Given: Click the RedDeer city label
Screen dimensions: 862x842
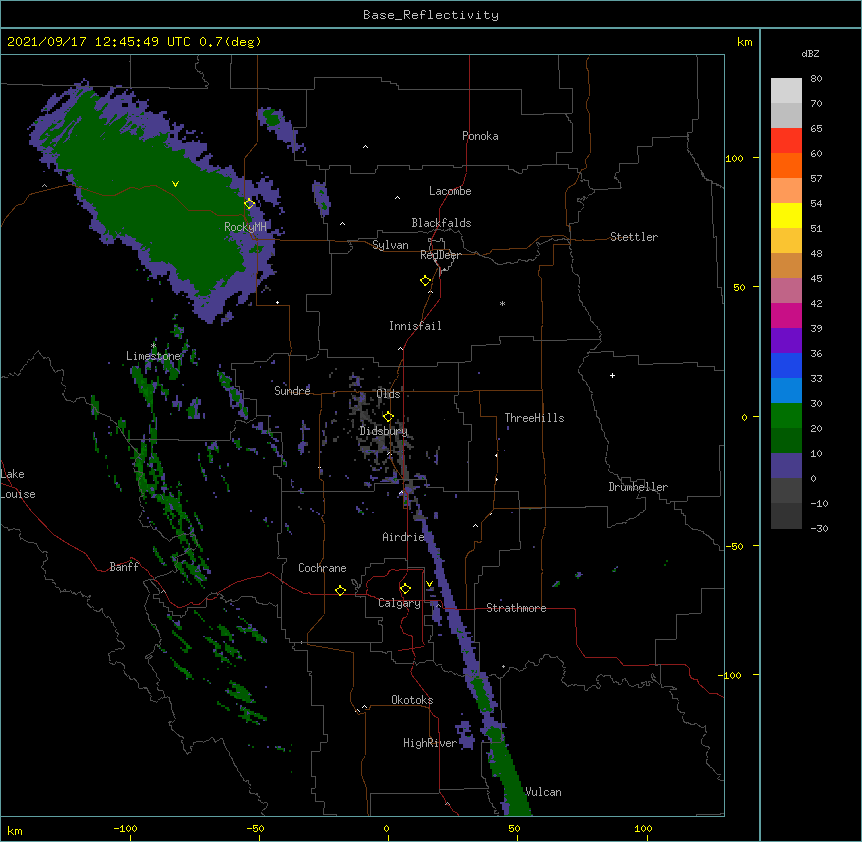Looking at the screenshot, I should pos(440,255).
